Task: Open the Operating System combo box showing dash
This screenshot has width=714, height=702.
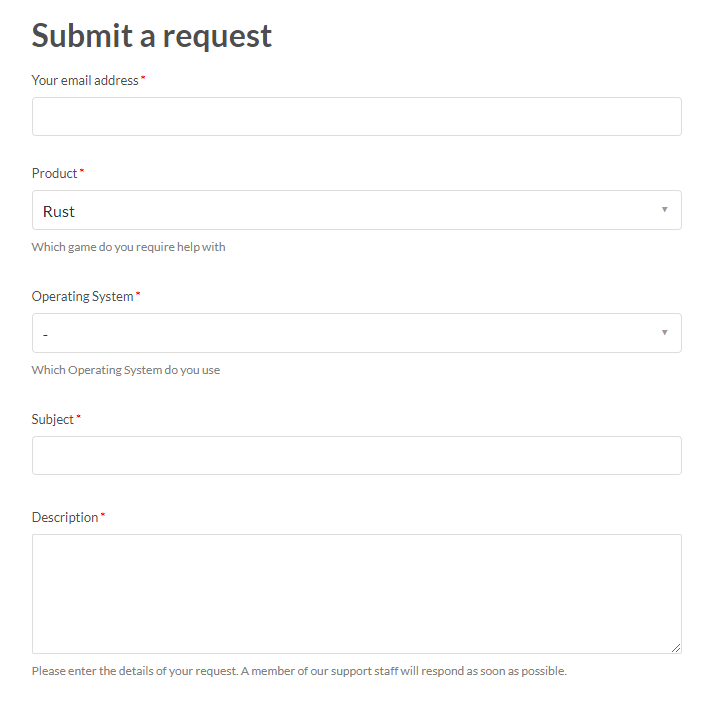Action: (357, 333)
